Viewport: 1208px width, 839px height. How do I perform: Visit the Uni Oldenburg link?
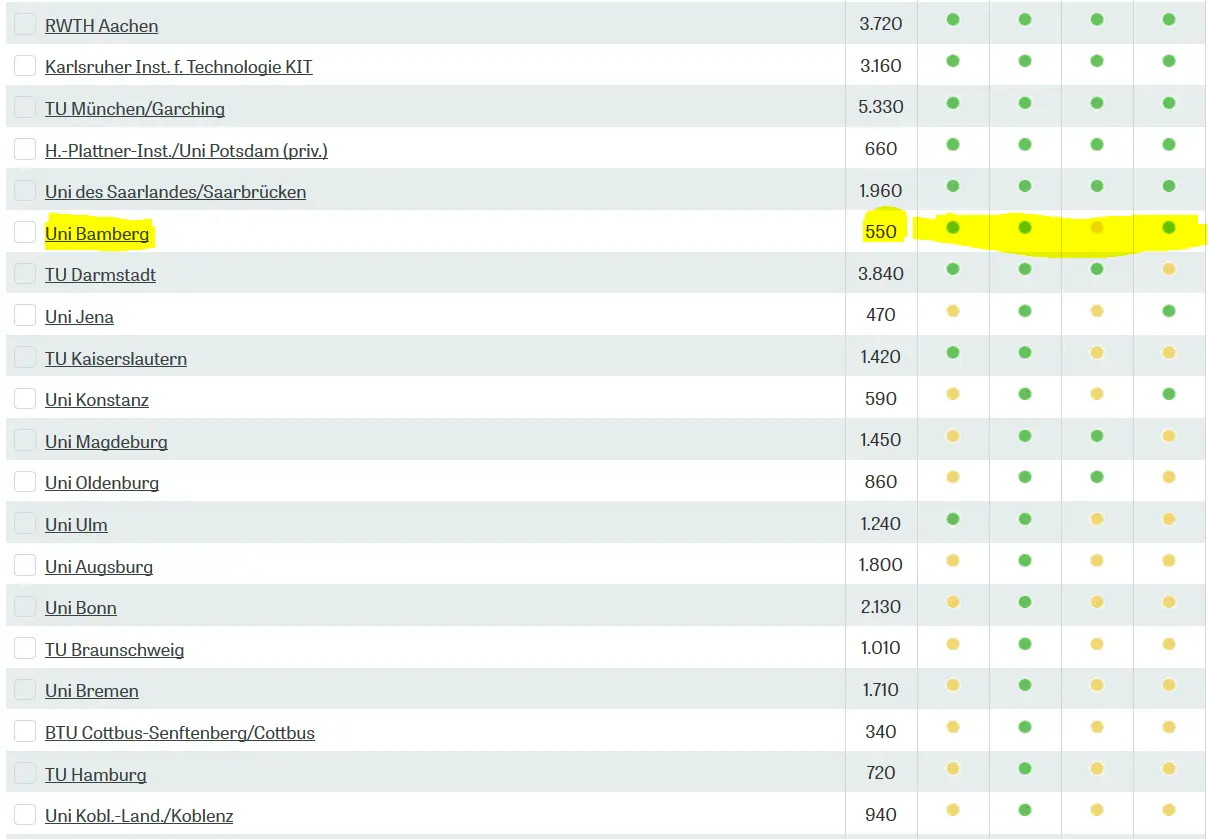(102, 482)
